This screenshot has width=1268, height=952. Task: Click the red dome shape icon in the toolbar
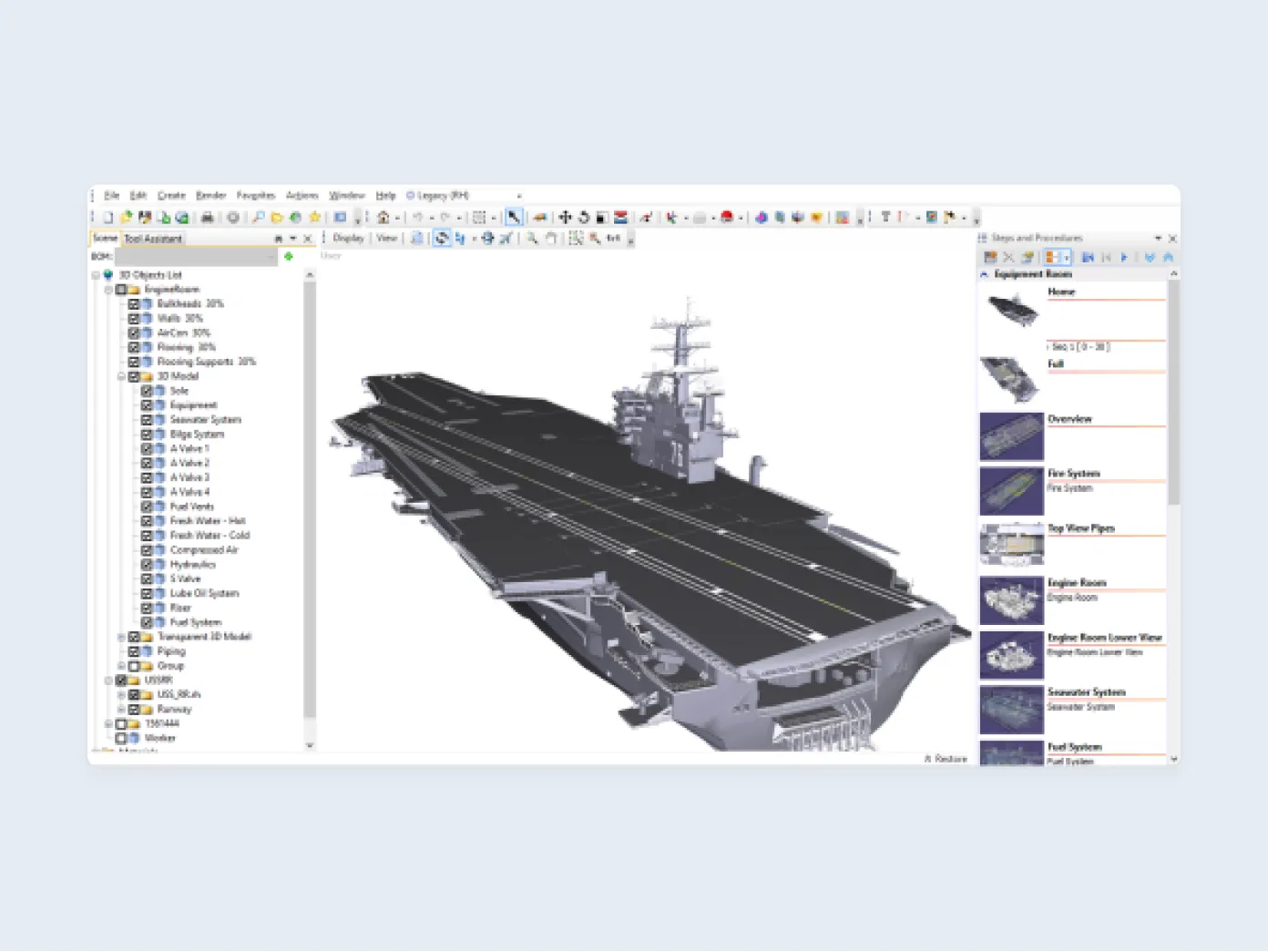click(x=727, y=218)
